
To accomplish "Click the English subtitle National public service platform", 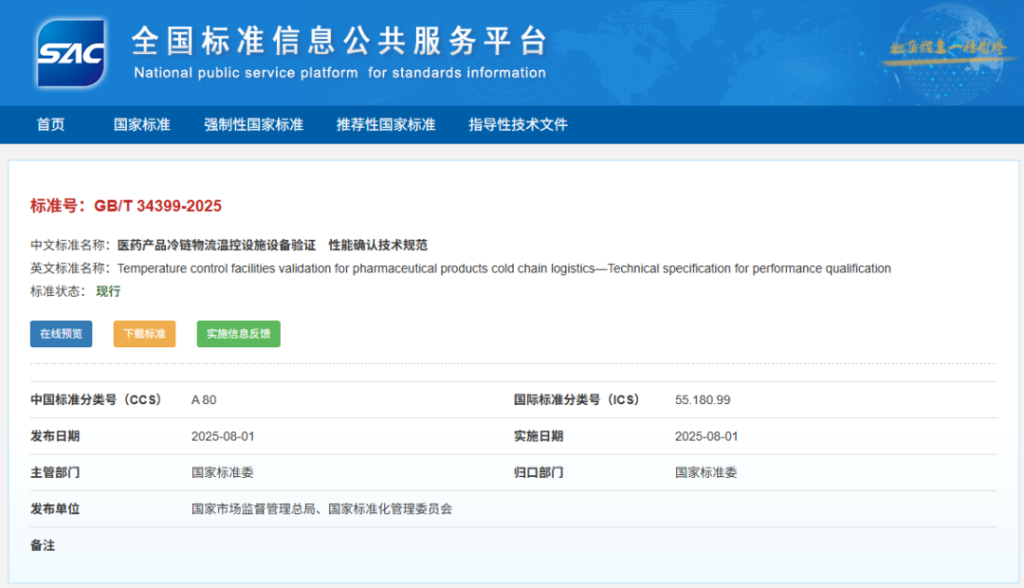I will coord(246,73).
